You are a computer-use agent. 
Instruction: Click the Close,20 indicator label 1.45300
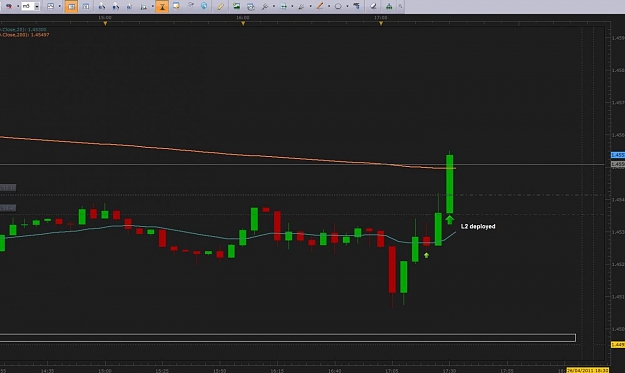(x=23, y=29)
